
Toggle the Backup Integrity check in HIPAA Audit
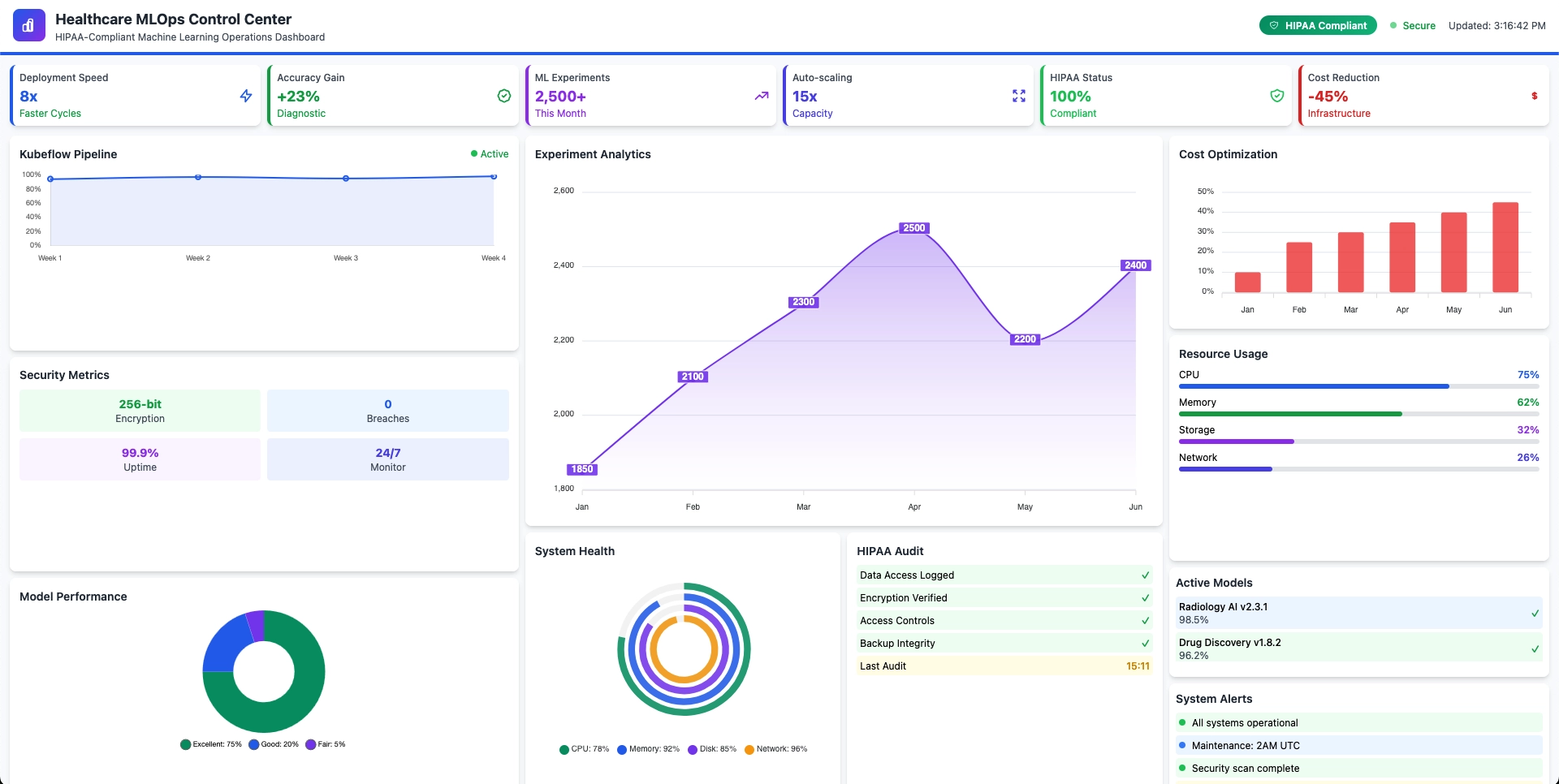pyautogui.click(x=1145, y=643)
